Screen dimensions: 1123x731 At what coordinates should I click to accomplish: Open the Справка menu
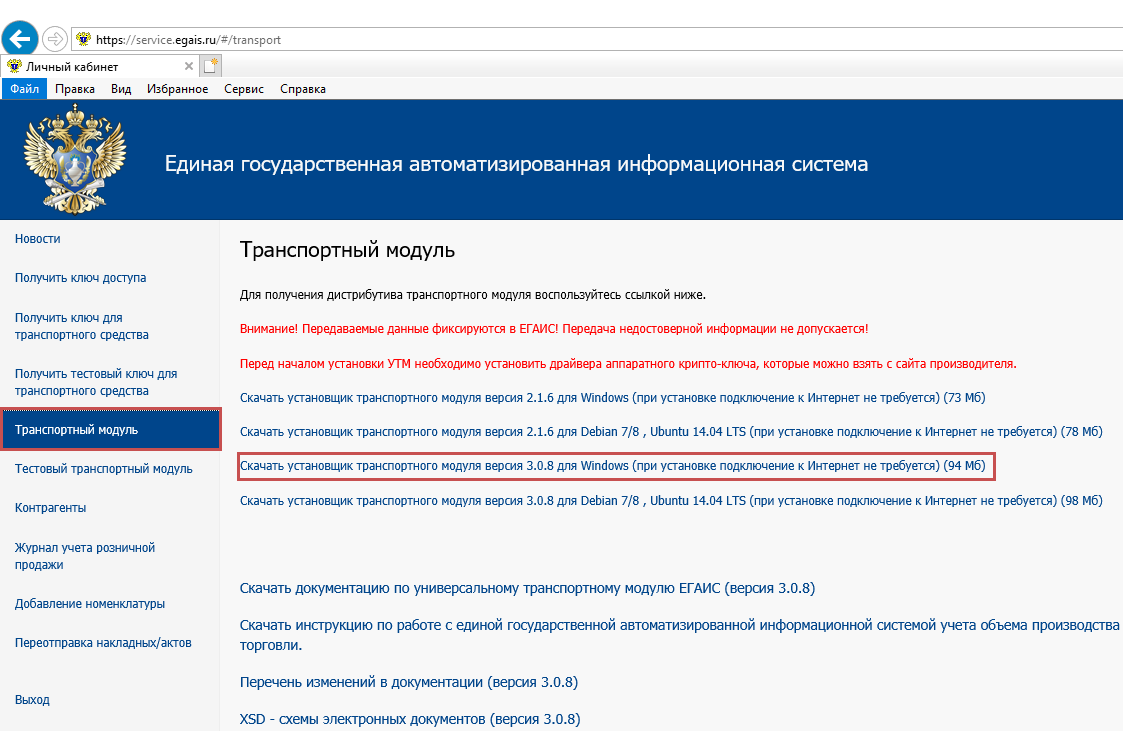(x=303, y=89)
